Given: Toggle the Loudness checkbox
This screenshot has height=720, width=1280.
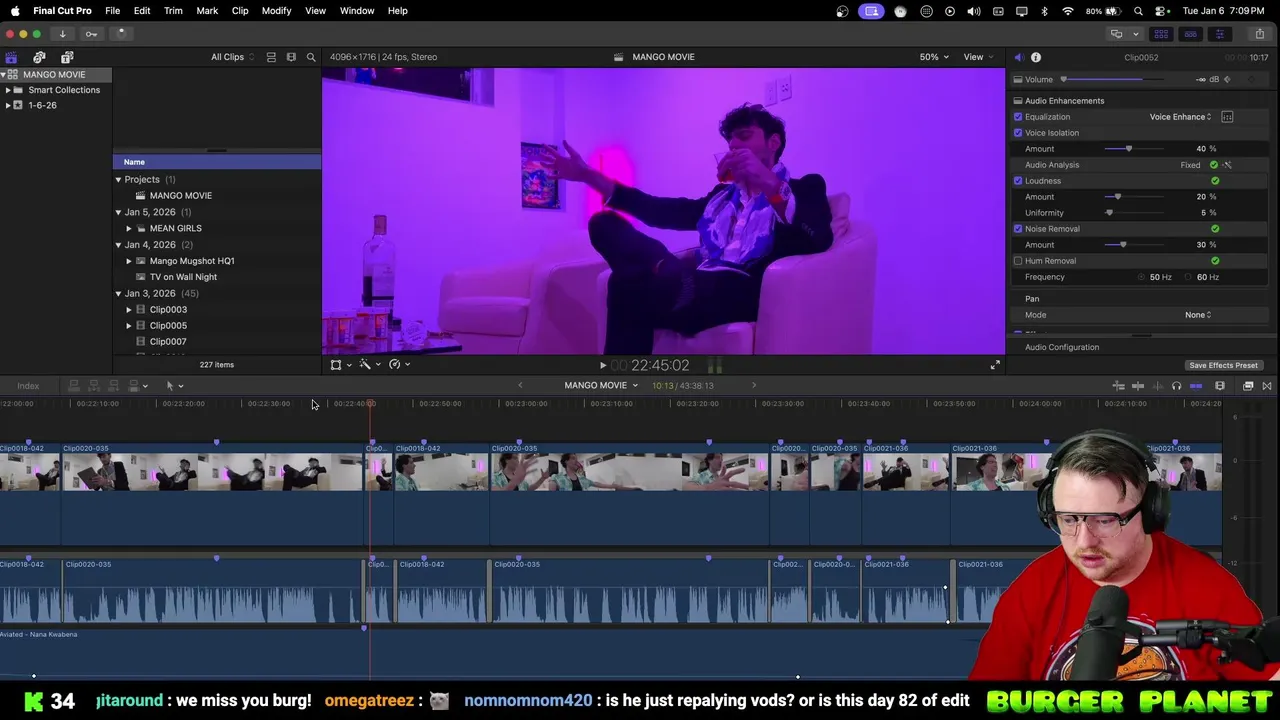Looking at the screenshot, I should point(1018,181).
